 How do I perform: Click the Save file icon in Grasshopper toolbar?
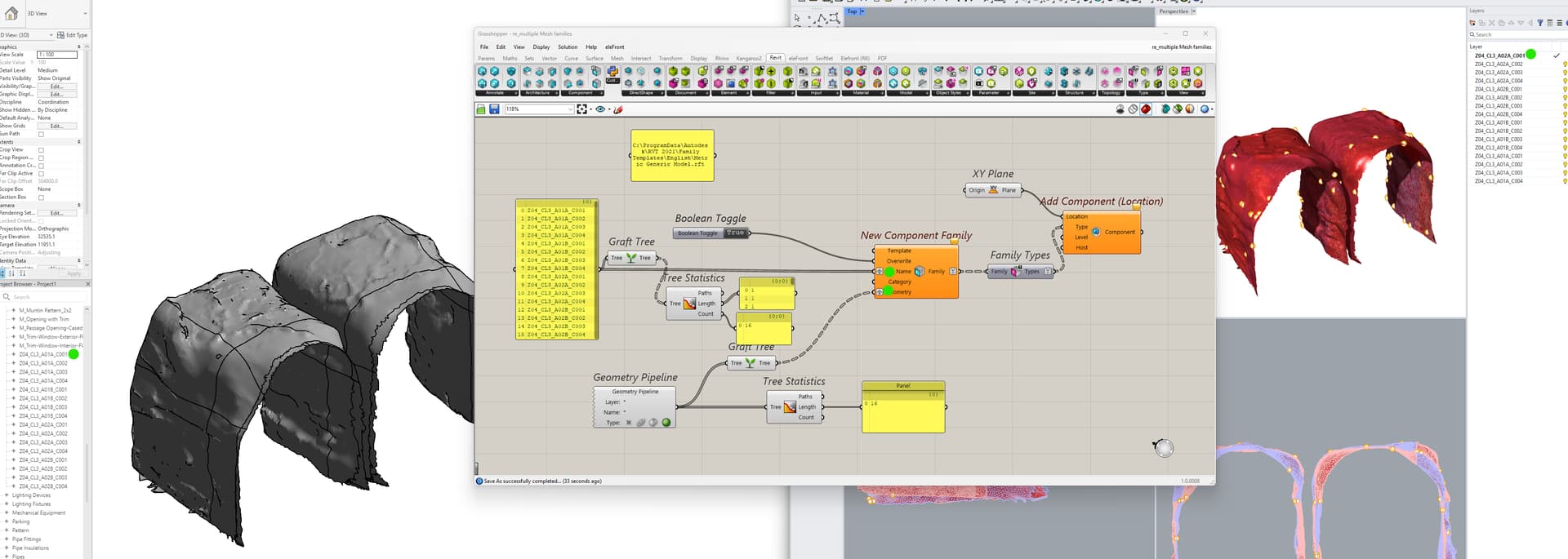coord(494,109)
